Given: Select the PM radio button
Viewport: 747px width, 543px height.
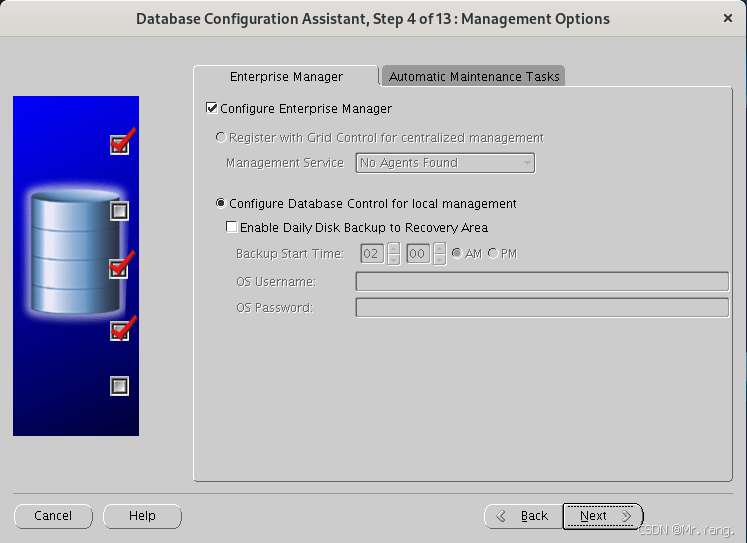Looking at the screenshot, I should tap(493, 253).
